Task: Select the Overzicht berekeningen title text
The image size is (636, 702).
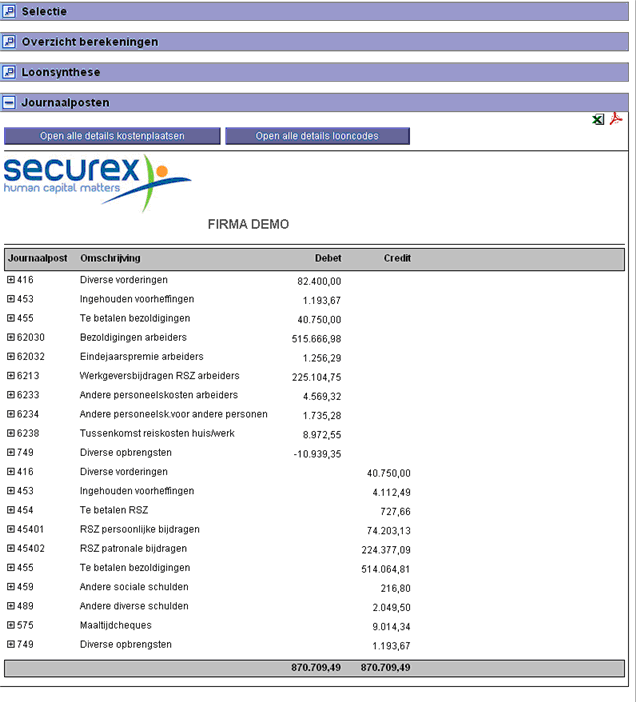Action: (x=90, y=42)
